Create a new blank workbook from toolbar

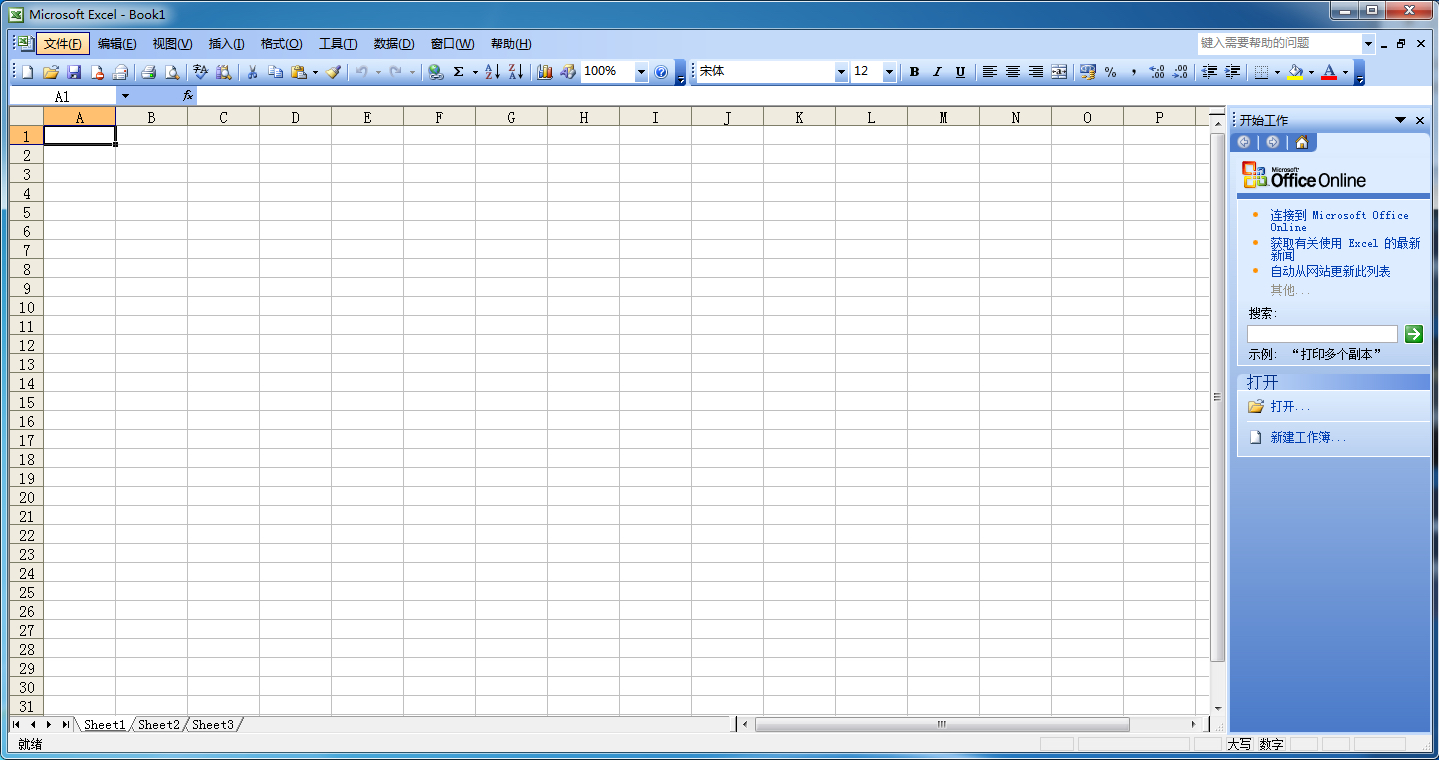(28, 72)
